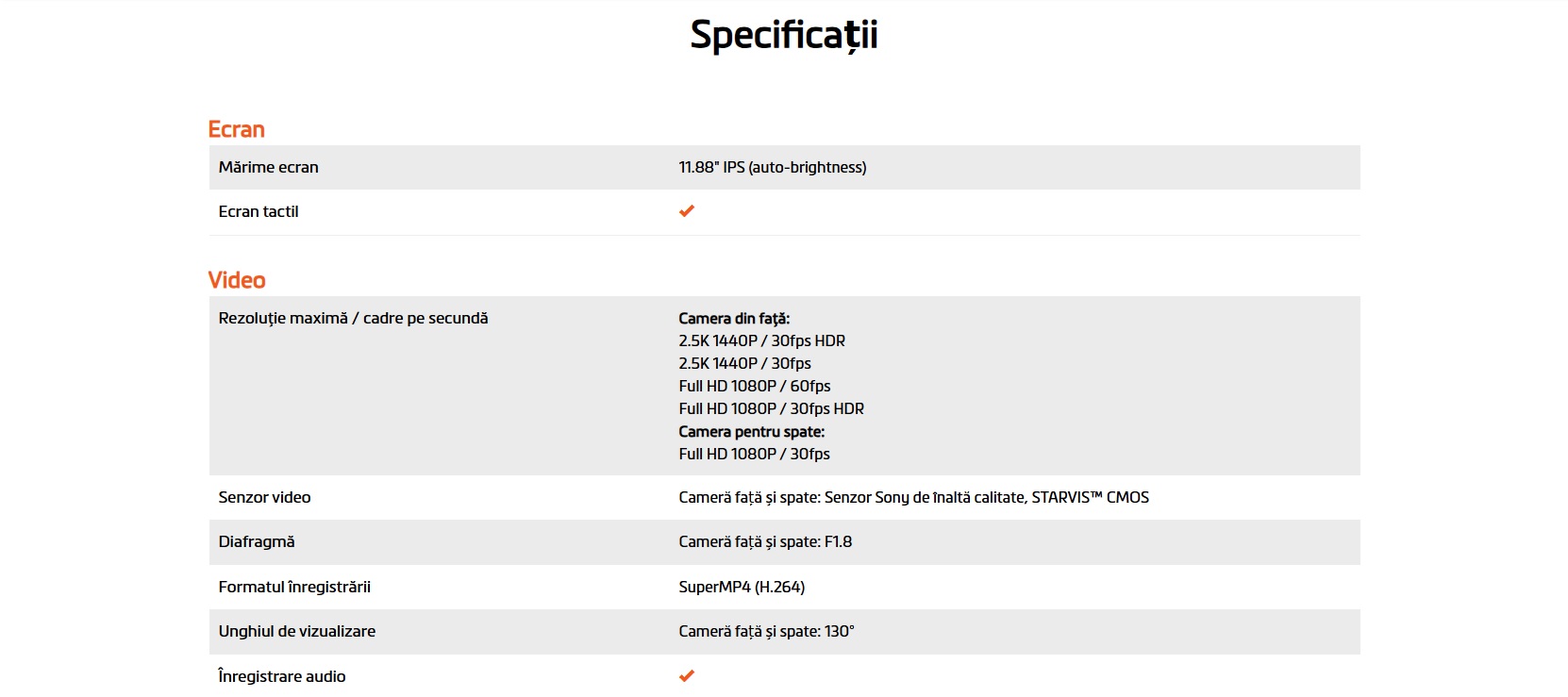The image size is (1568, 697).
Task: Click the 11.88" IPS (auto-brightness) value
Action: coord(772,167)
